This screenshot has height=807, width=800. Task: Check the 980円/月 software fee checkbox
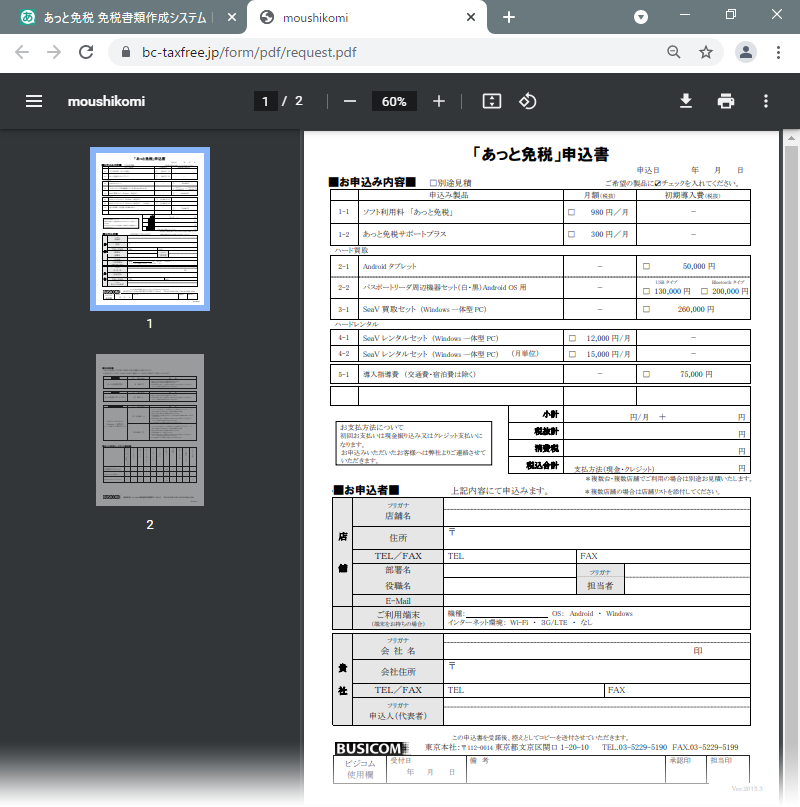click(572, 212)
